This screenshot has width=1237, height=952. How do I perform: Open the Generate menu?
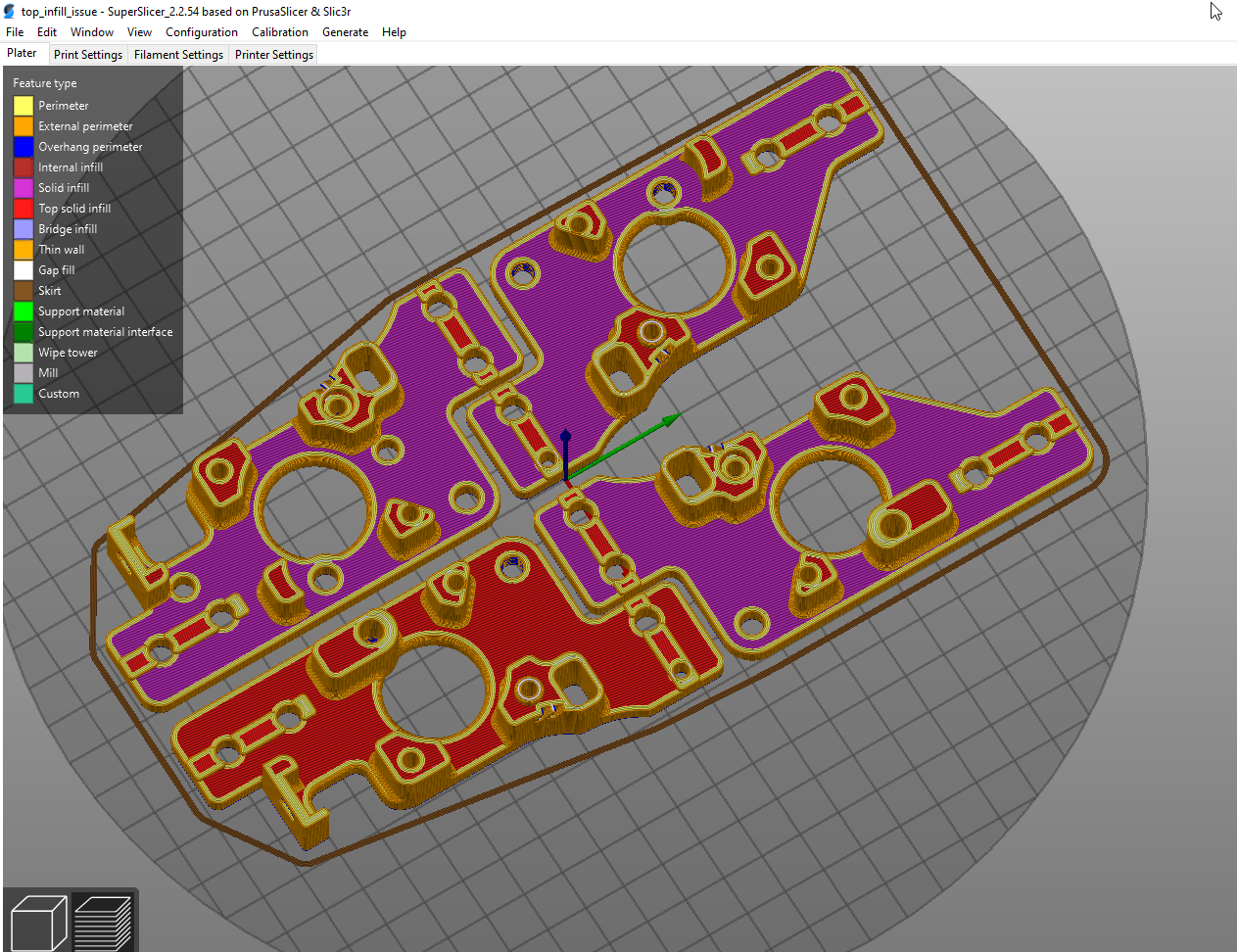tap(345, 32)
